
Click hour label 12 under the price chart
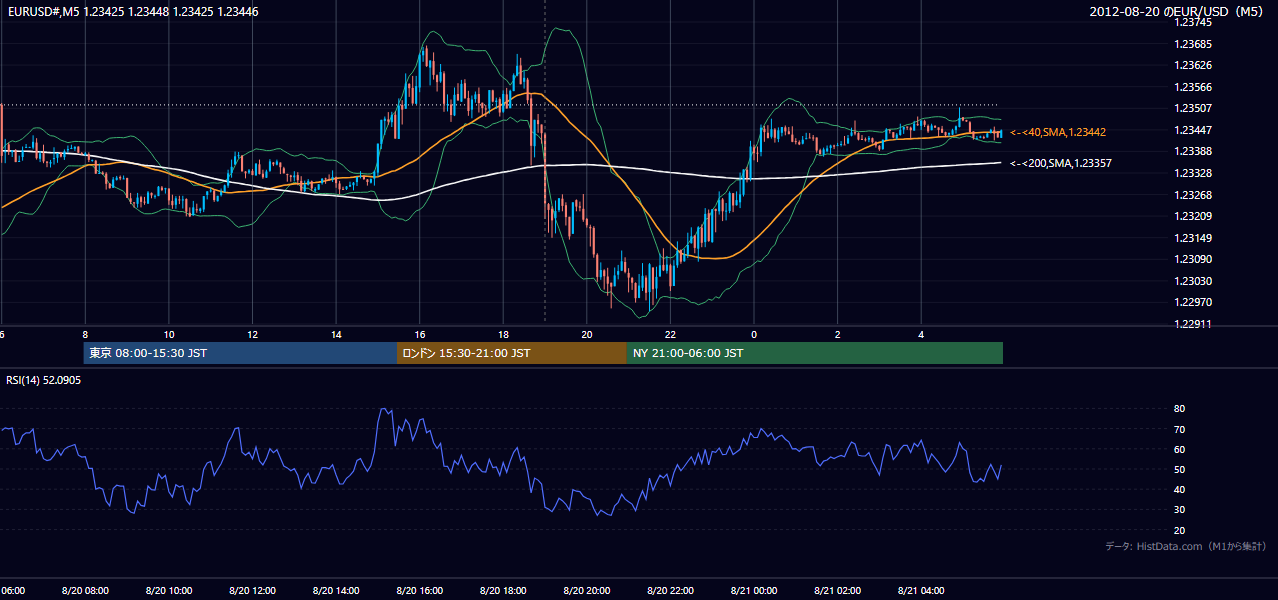pyautogui.click(x=252, y=335)
